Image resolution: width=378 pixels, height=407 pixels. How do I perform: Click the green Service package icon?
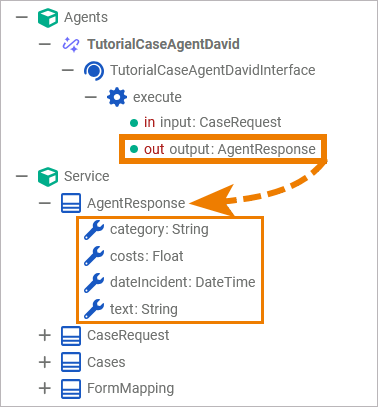click(x=48, y=176)
